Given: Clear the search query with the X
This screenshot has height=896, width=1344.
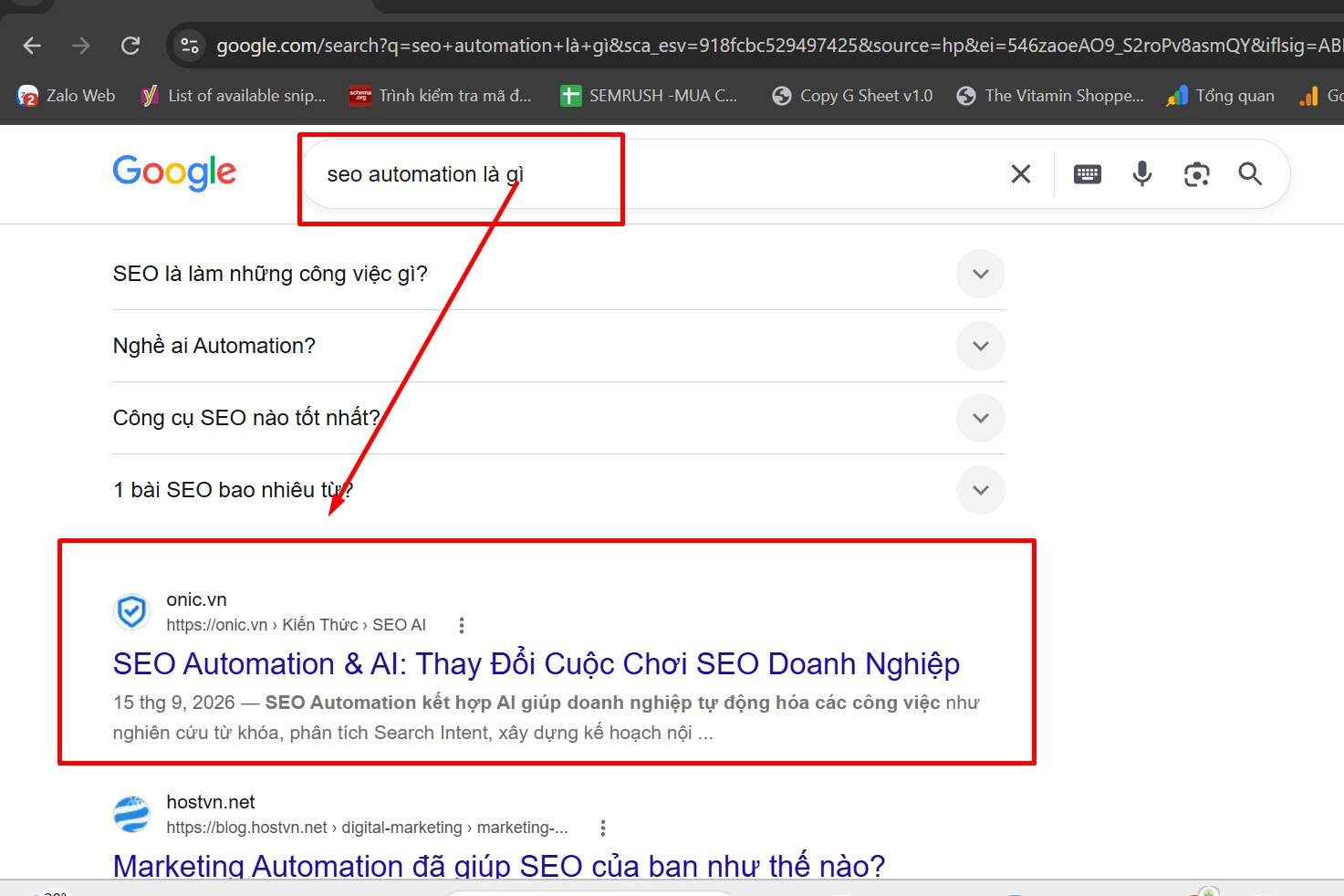Looking at the screenshot, I should tap(1021, 173).
